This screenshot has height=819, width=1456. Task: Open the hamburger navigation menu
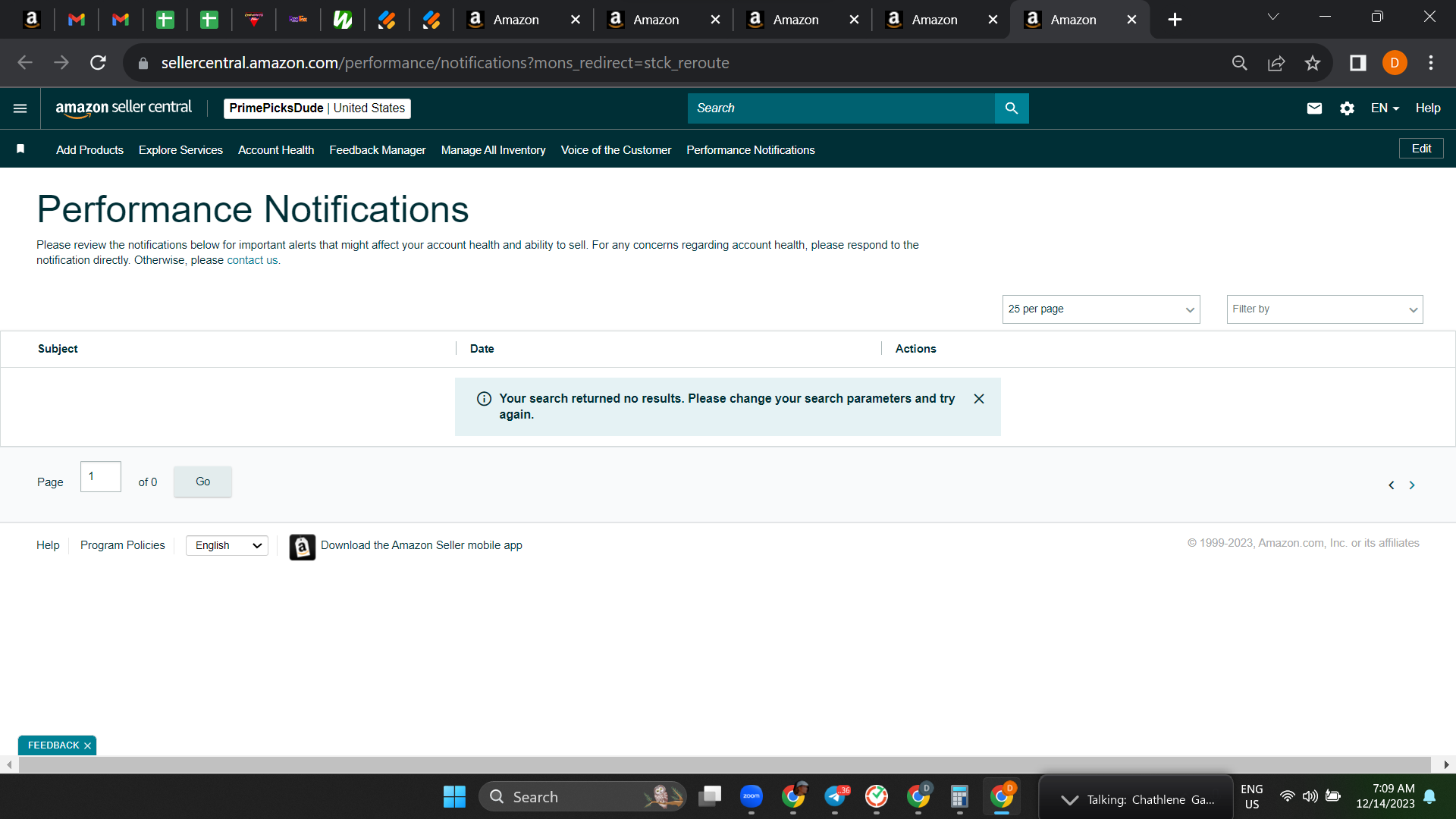[x=20, y=108]
